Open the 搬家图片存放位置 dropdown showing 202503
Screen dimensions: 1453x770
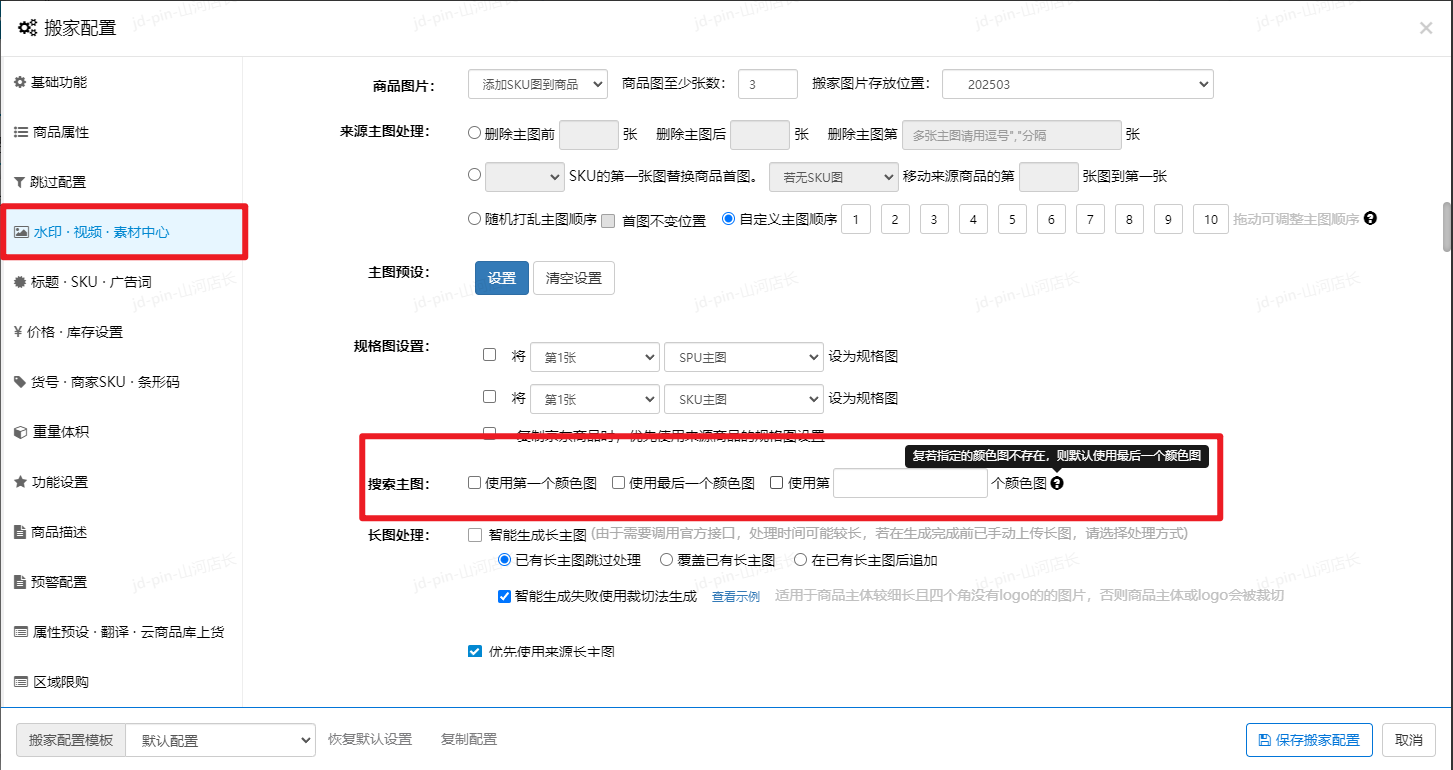(1077, 85)
